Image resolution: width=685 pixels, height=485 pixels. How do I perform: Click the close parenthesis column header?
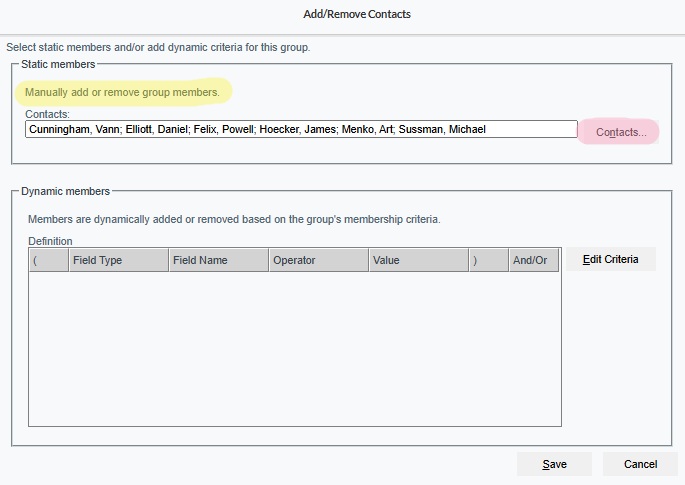[488, 260]
